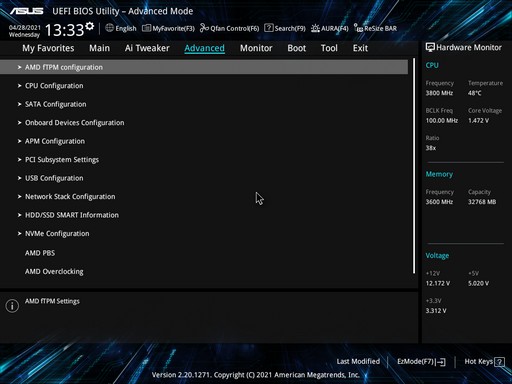Open Onboard Devices Configuration

pyautogui.click(x=204, y=123)
